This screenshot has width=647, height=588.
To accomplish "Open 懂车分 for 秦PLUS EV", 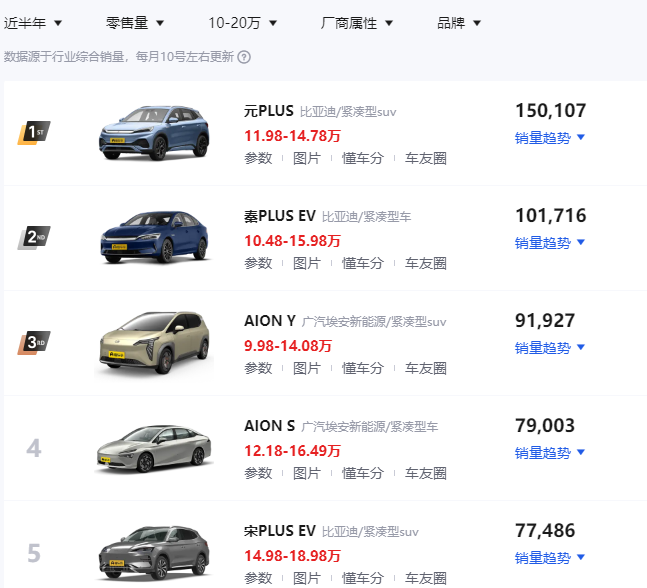I will pos(363,263).
